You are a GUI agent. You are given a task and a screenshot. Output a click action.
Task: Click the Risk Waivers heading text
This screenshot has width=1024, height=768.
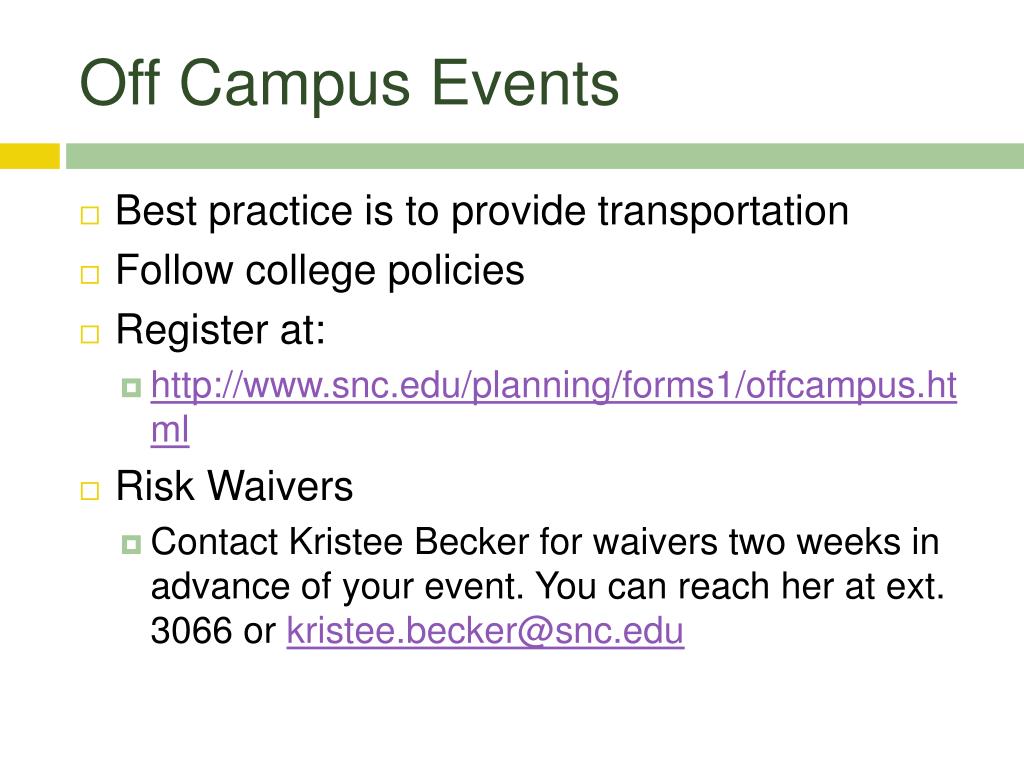234,487
